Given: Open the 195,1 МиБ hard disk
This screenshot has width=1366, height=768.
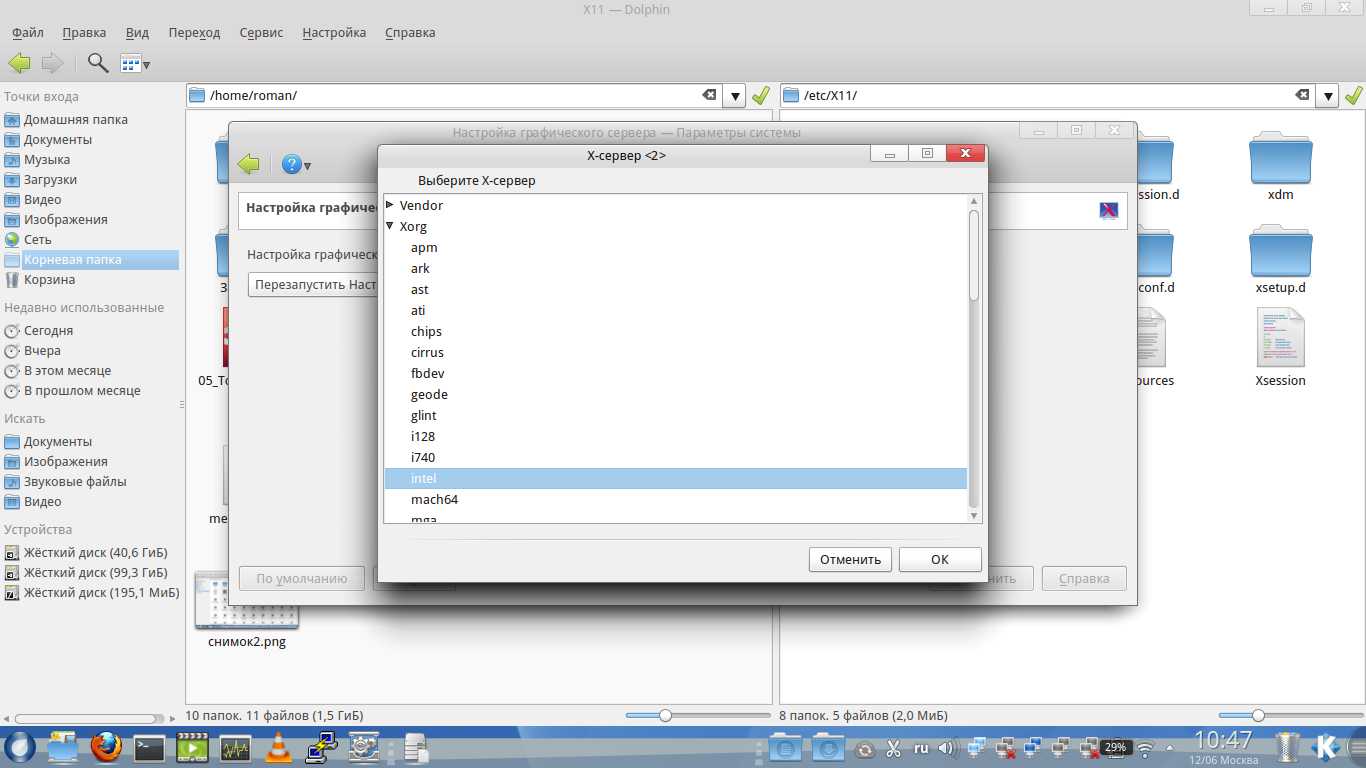Looking at the screenshot, I should click(90, 593).
